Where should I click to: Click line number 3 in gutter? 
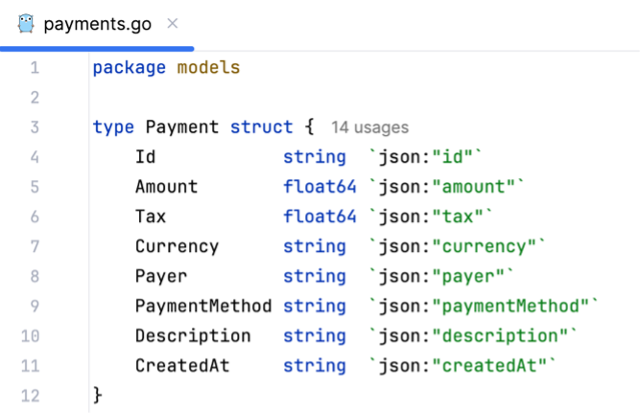tap(34, 127)
